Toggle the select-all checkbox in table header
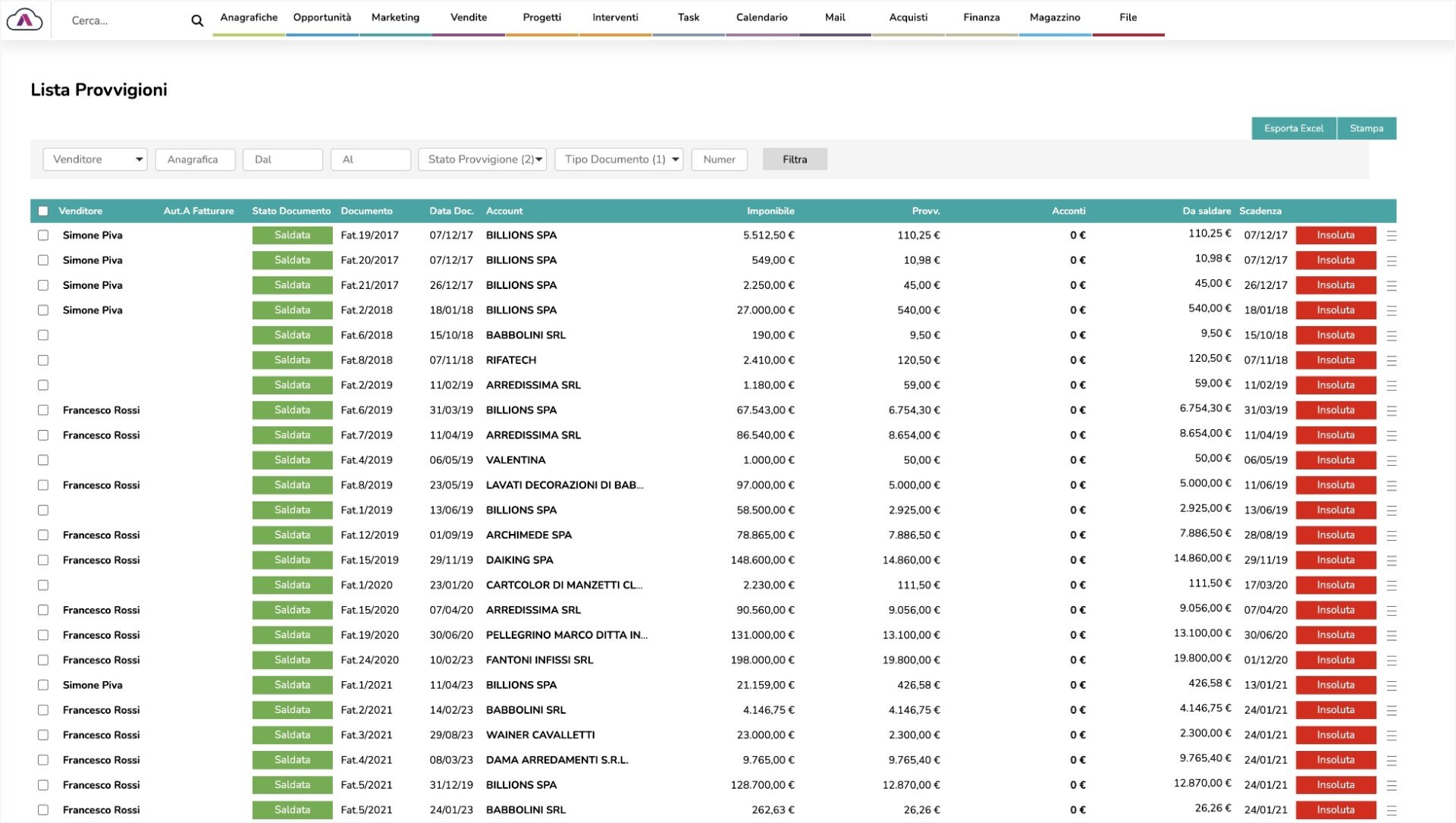1456x823 pixels. click(x=43, y=211)
